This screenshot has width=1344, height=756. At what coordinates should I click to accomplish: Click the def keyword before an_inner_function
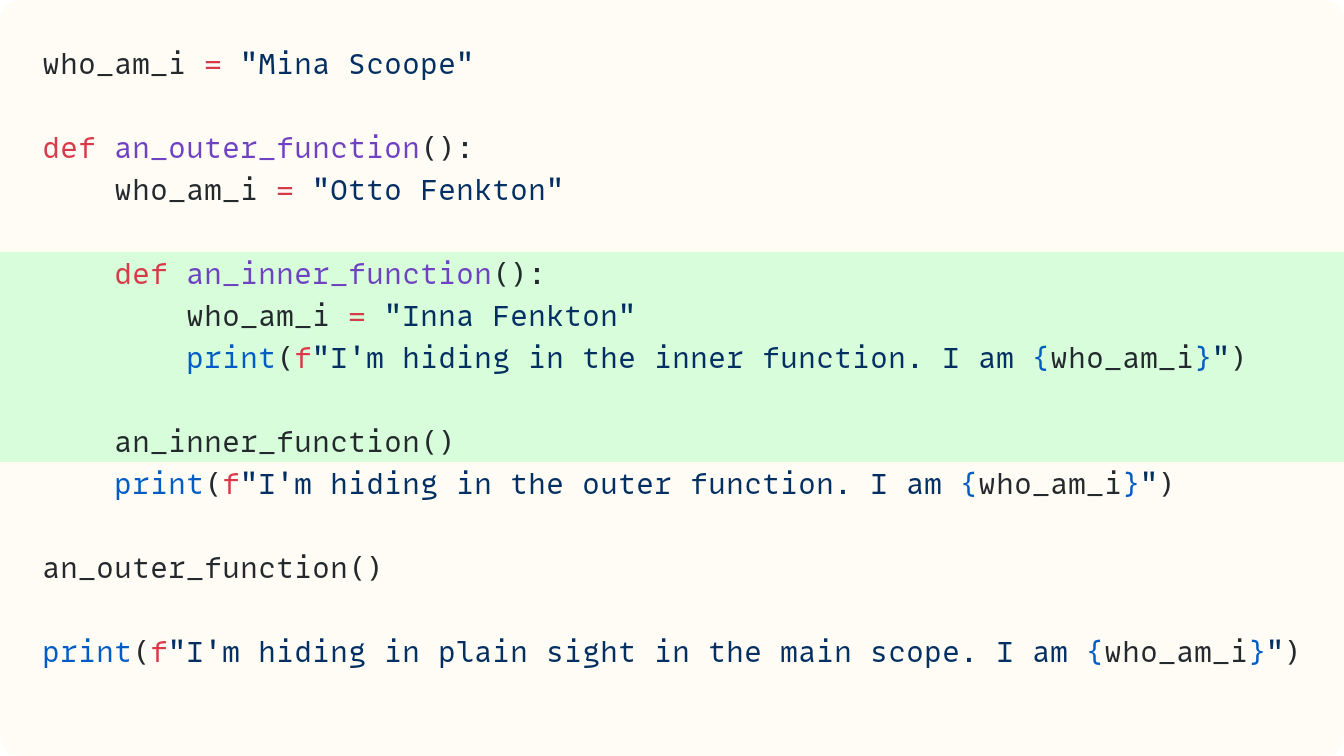pos(141,274)
